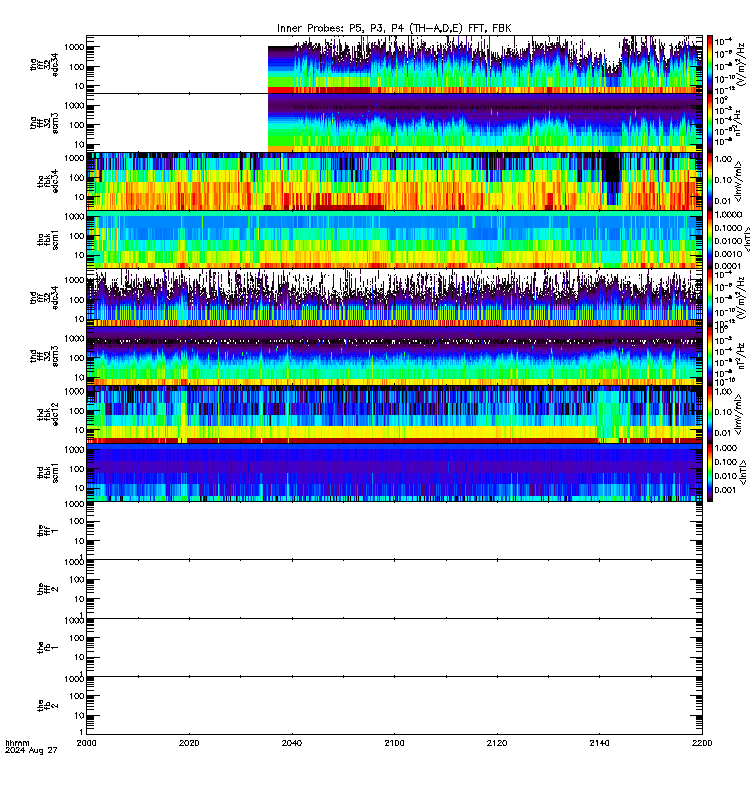Screen dimensions: 750x800
Task: Click the "10" y-axis tick of the fb 1 panel
Action: (80, 657)
